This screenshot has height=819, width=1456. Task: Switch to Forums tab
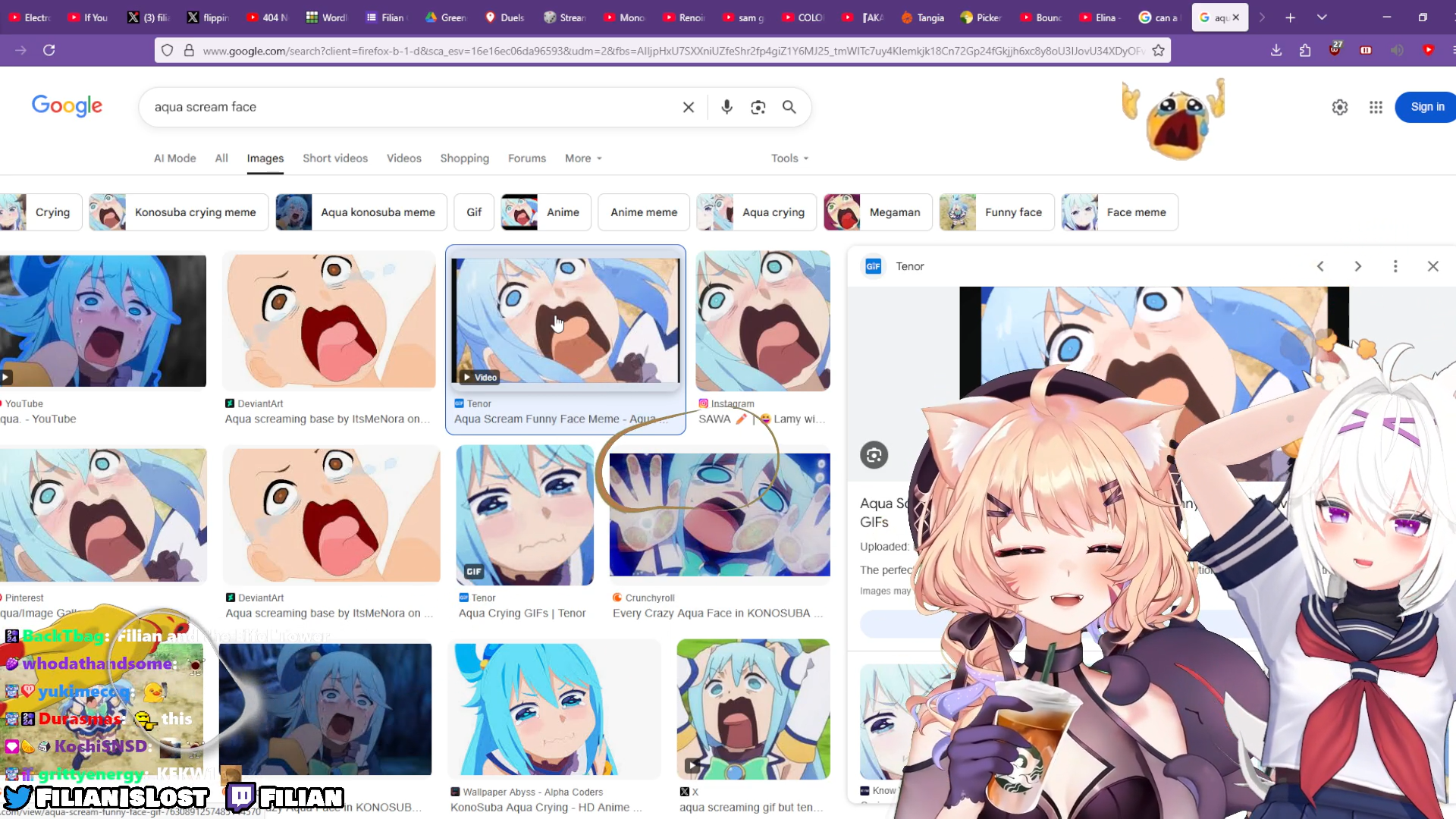(526, 158)
